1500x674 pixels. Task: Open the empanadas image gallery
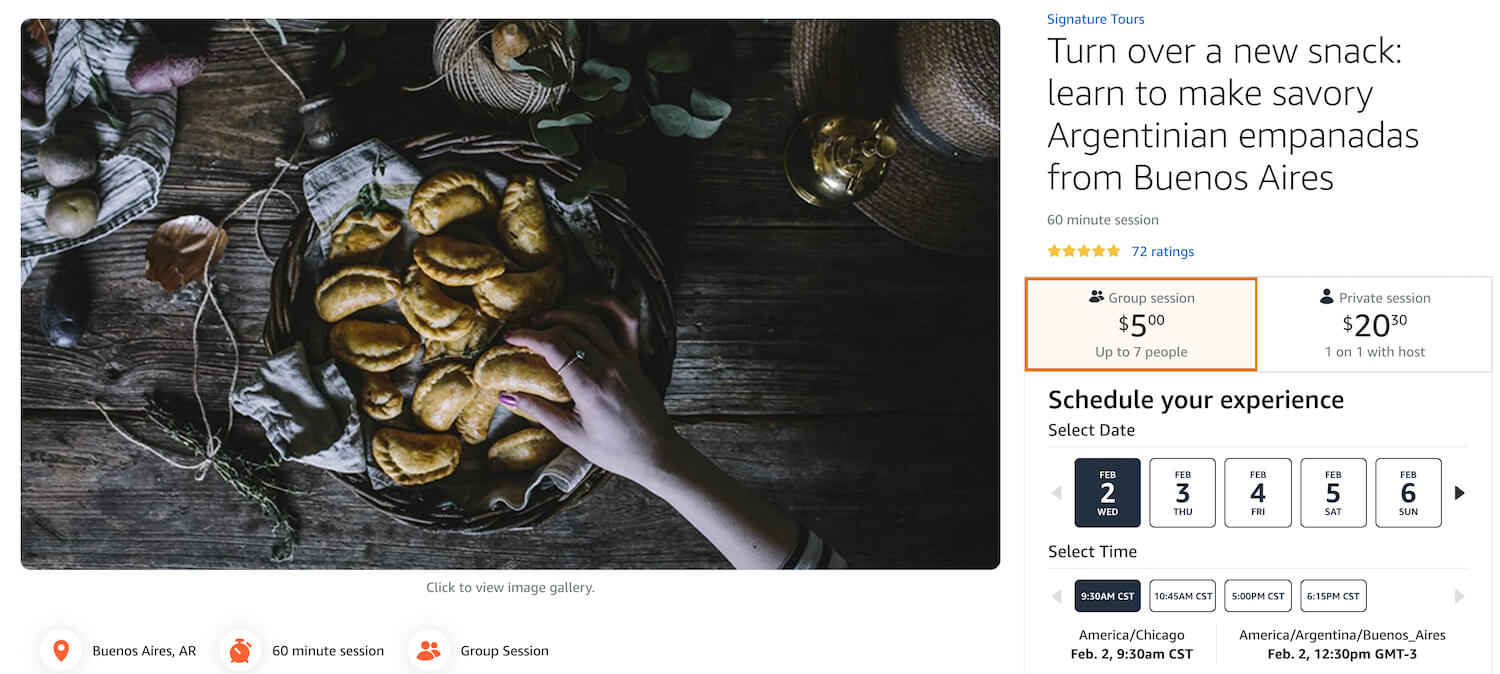510,294
